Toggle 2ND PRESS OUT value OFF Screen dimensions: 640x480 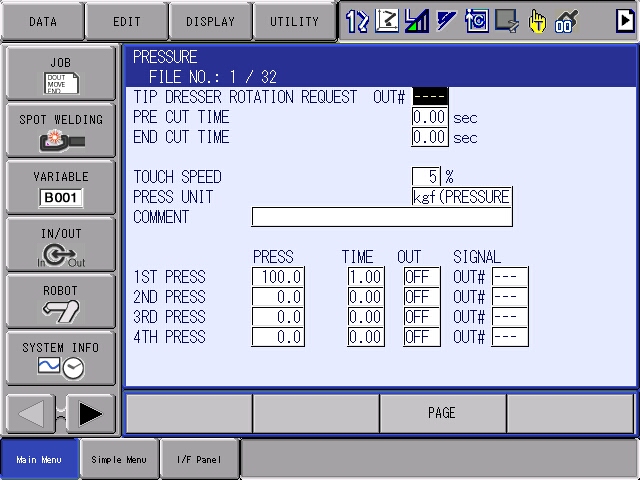click(x=422, y=297)
